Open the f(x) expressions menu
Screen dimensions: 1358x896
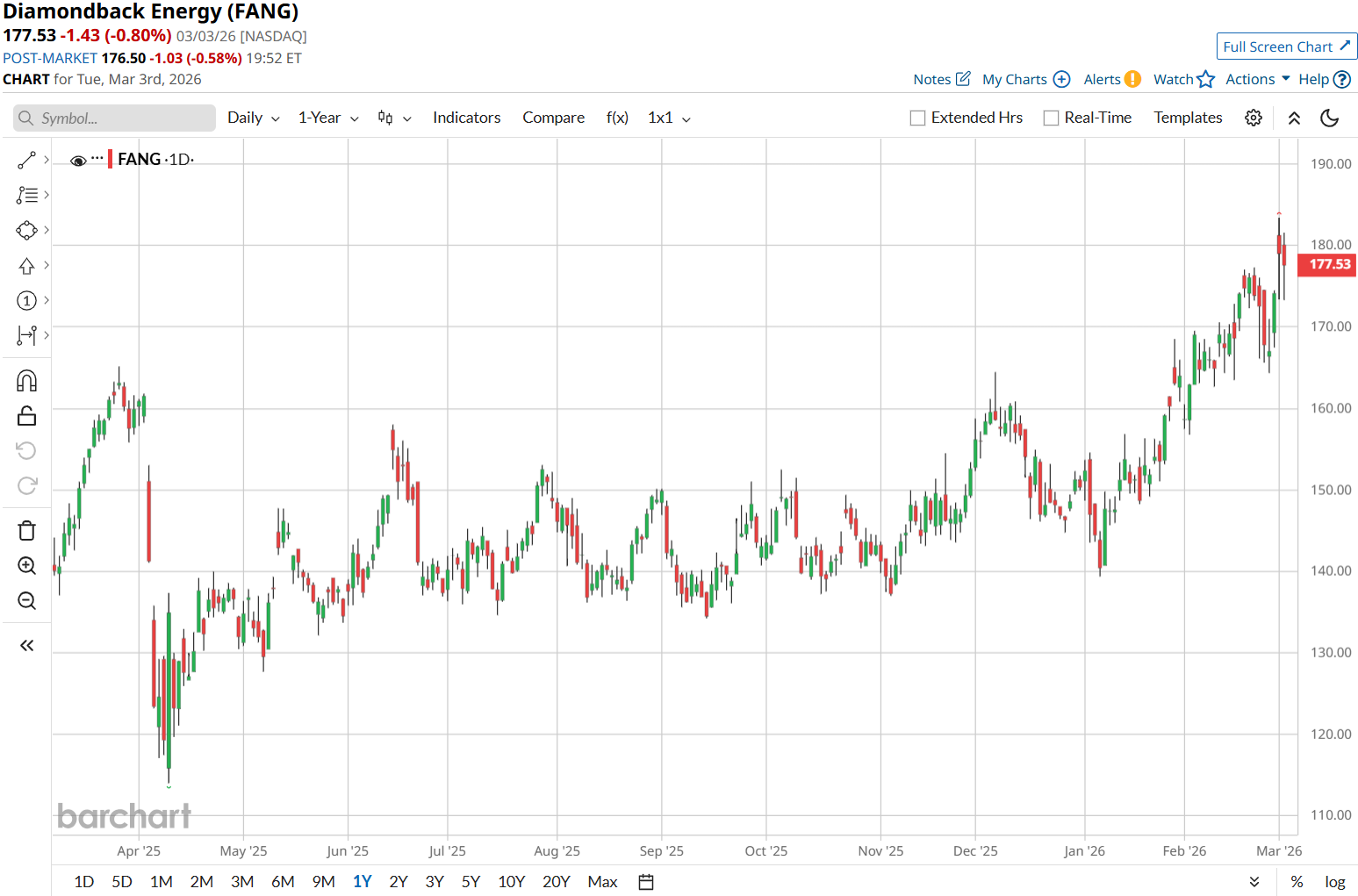pyautogui.click(x=617, y=118)
